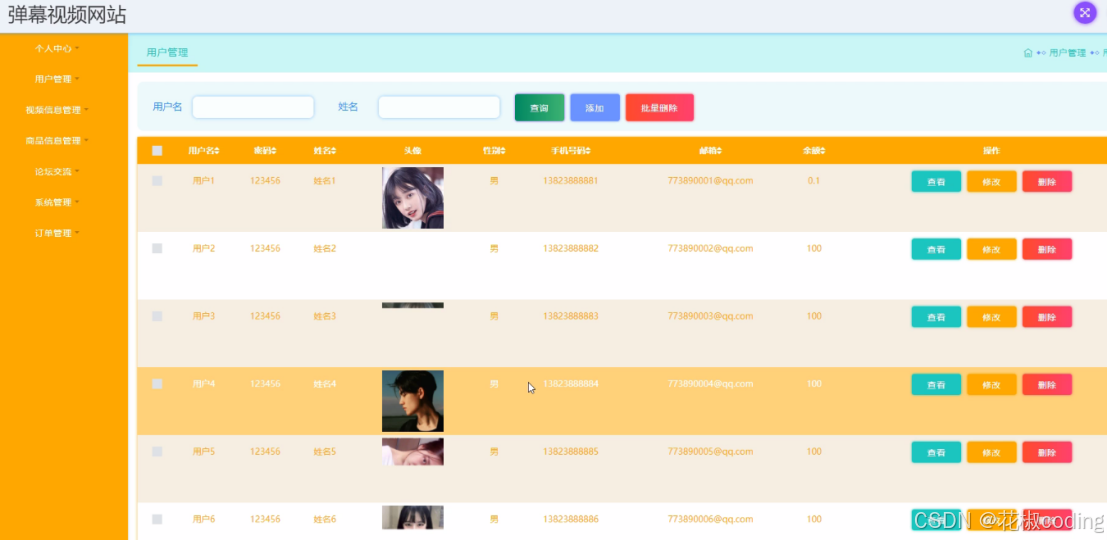Click 查看 button for 用户3
1108x541 pixels.
click(x=936, y=317)
